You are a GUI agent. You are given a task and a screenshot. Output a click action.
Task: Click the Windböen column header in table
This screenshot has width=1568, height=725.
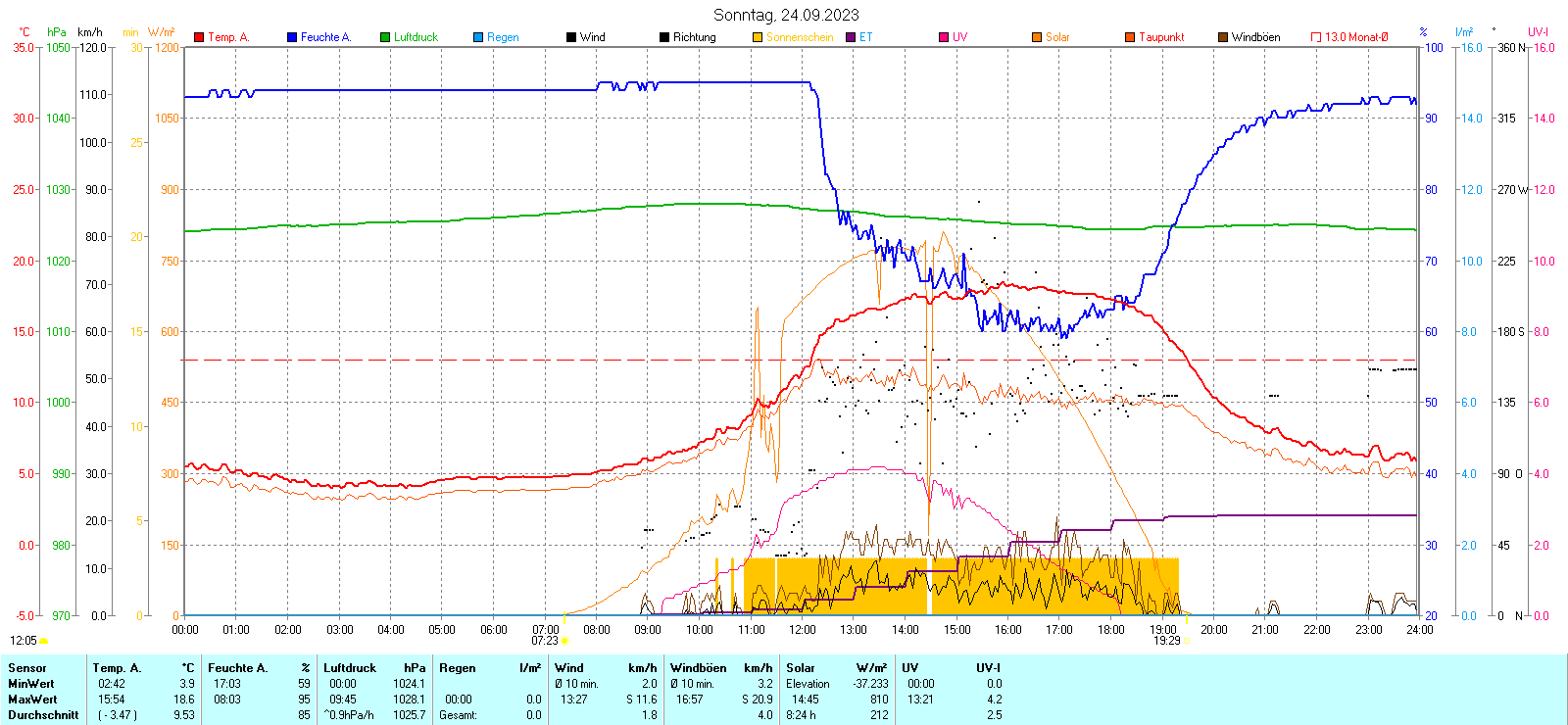click(x=698, y=668)
